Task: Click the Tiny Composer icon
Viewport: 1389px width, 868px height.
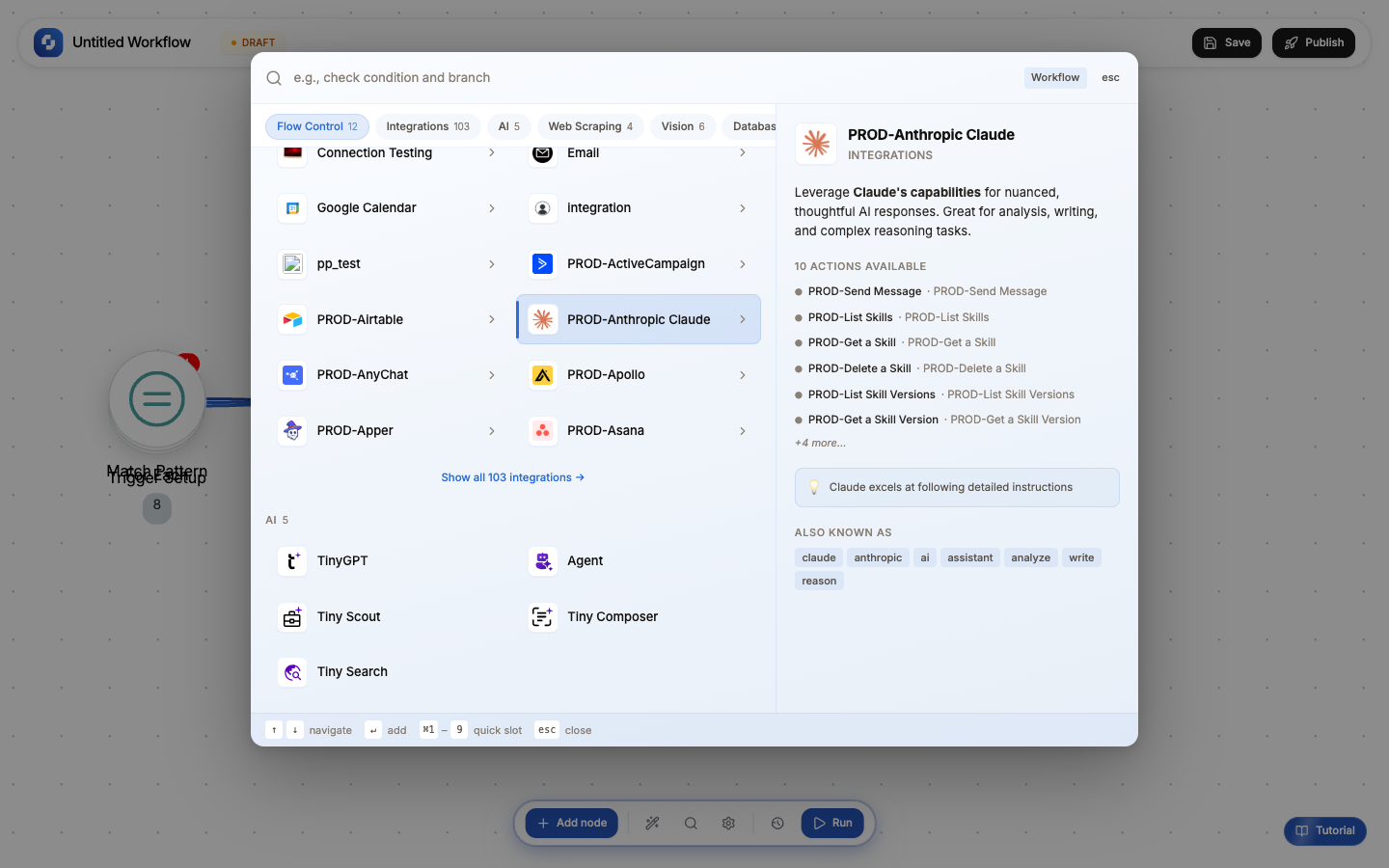Action: pos(543,617)
